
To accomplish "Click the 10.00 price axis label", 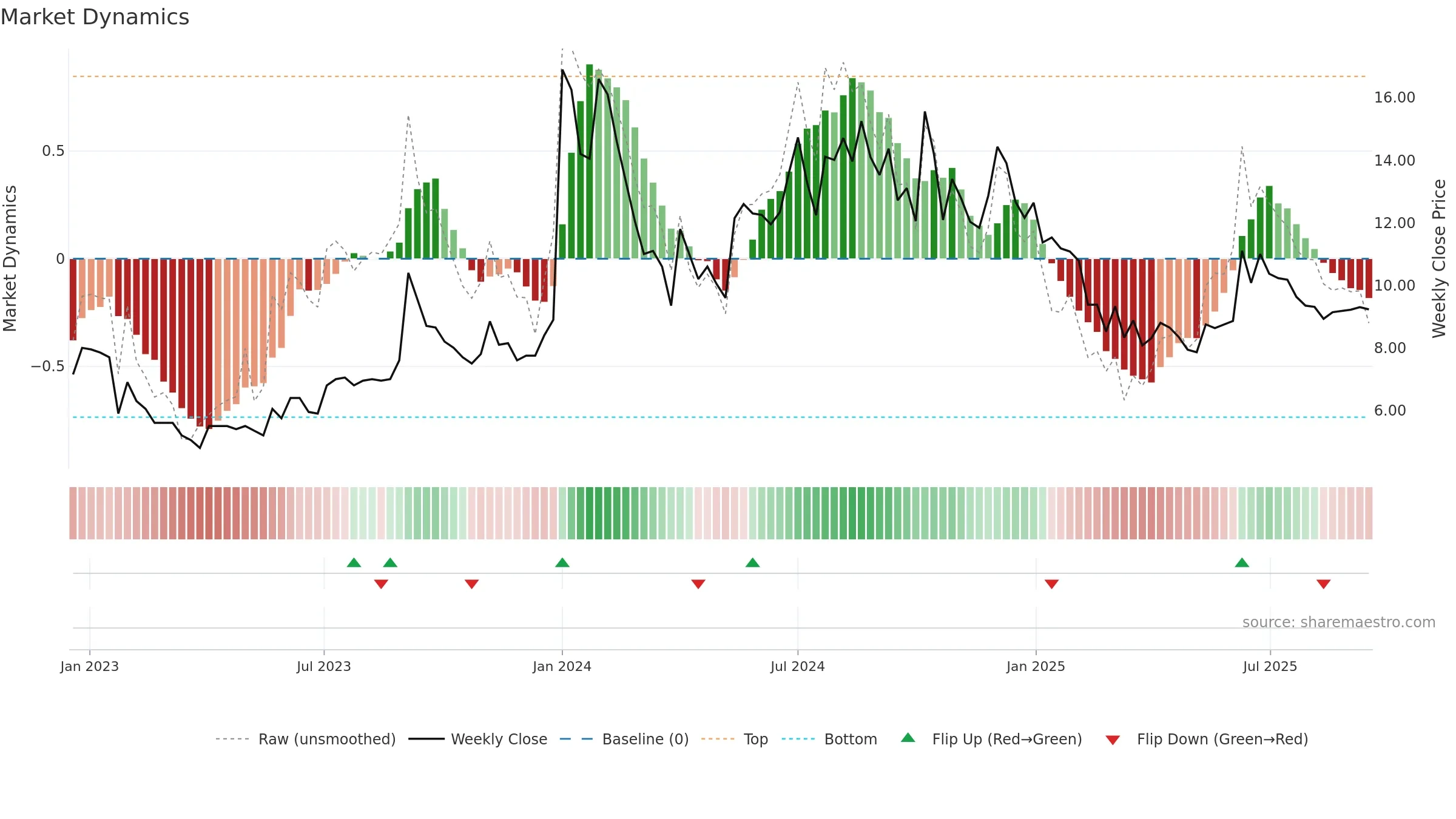I will coord(1395,286).
